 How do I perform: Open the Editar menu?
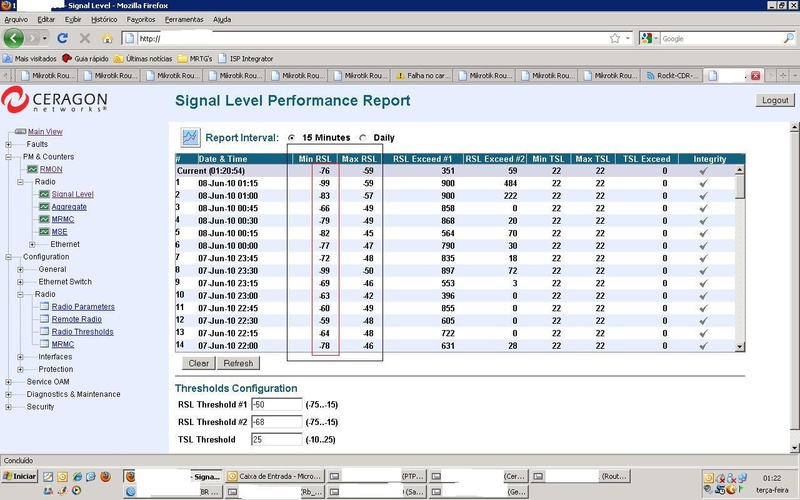tap(46, 19)
